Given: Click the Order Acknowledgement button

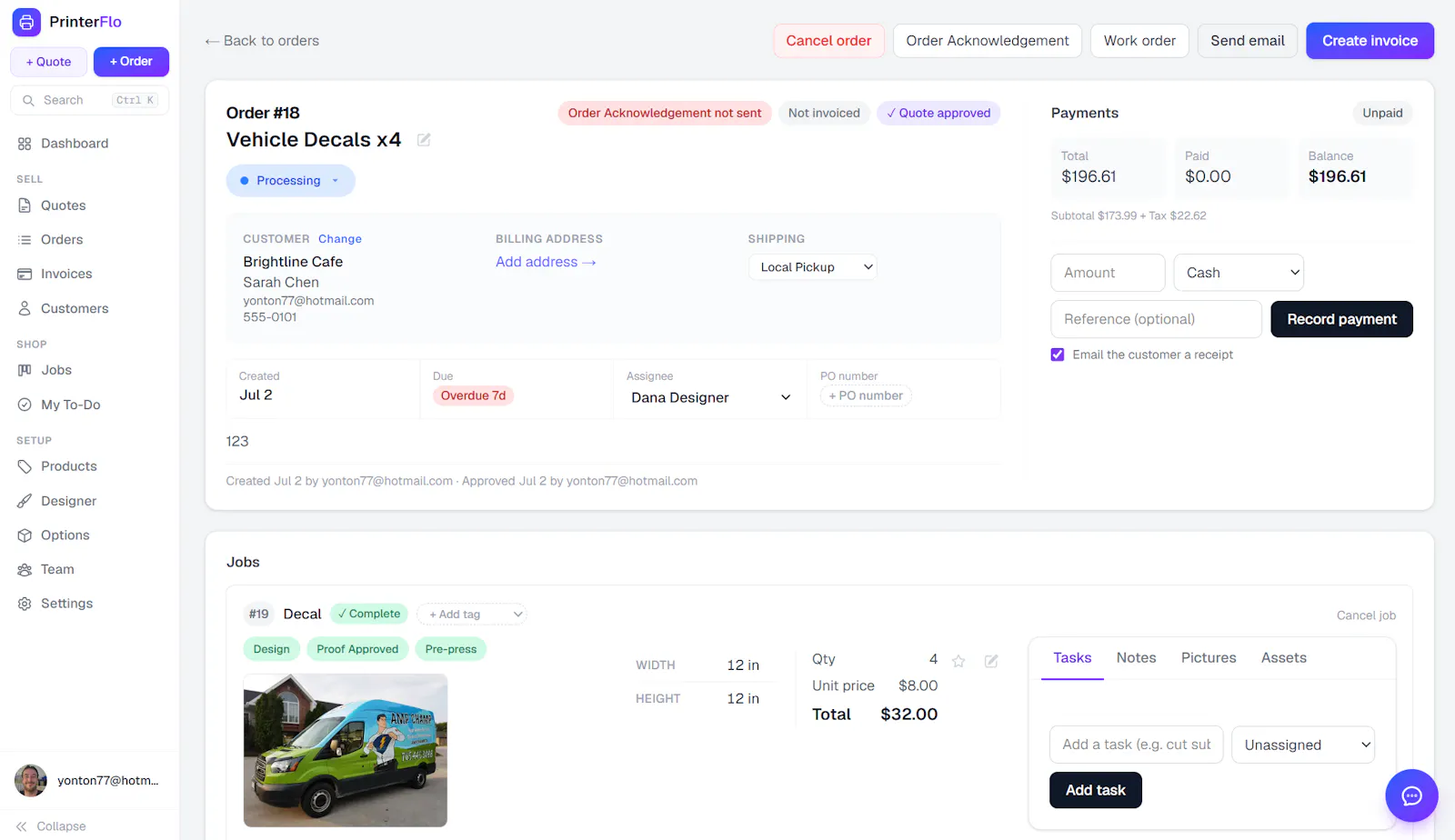Looking at the screenshot, I should tap(988, 41).
